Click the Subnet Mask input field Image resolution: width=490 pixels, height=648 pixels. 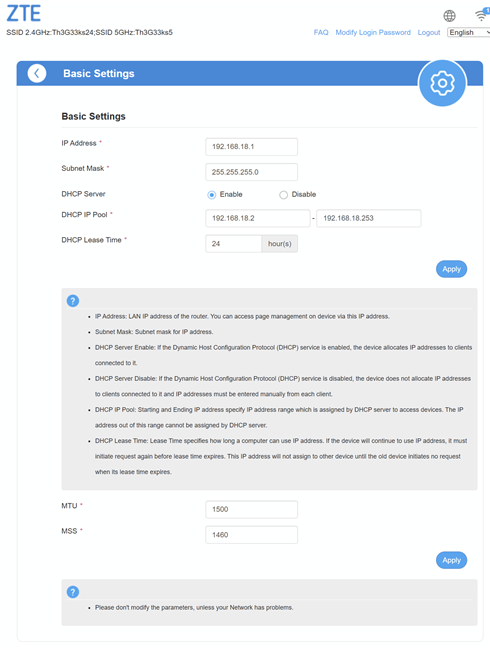click(252, 172)
